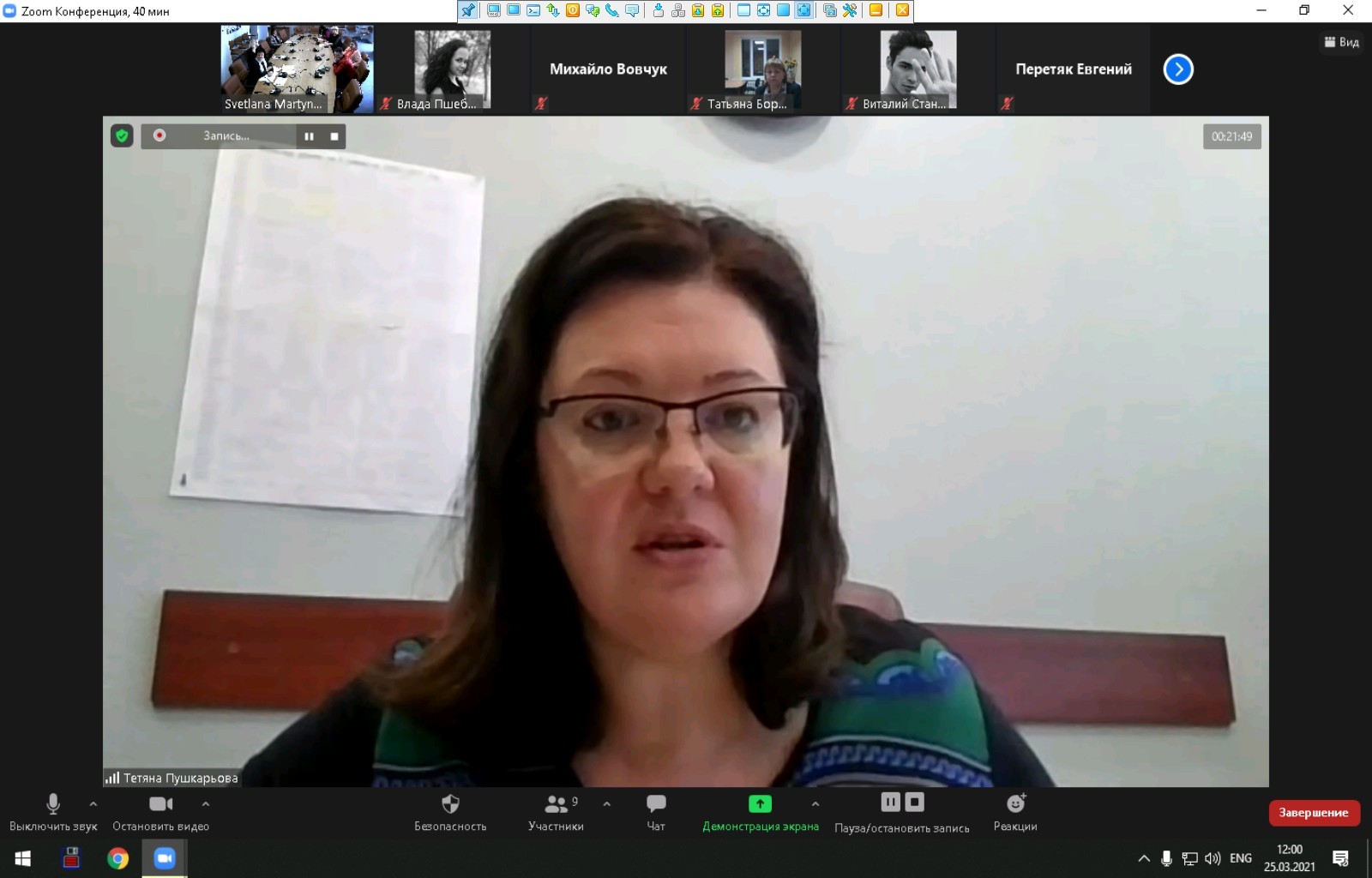Select the Михайло Вовчук participant tile
This screenshot has width=1372, height=878.
(x=608, y=69)
